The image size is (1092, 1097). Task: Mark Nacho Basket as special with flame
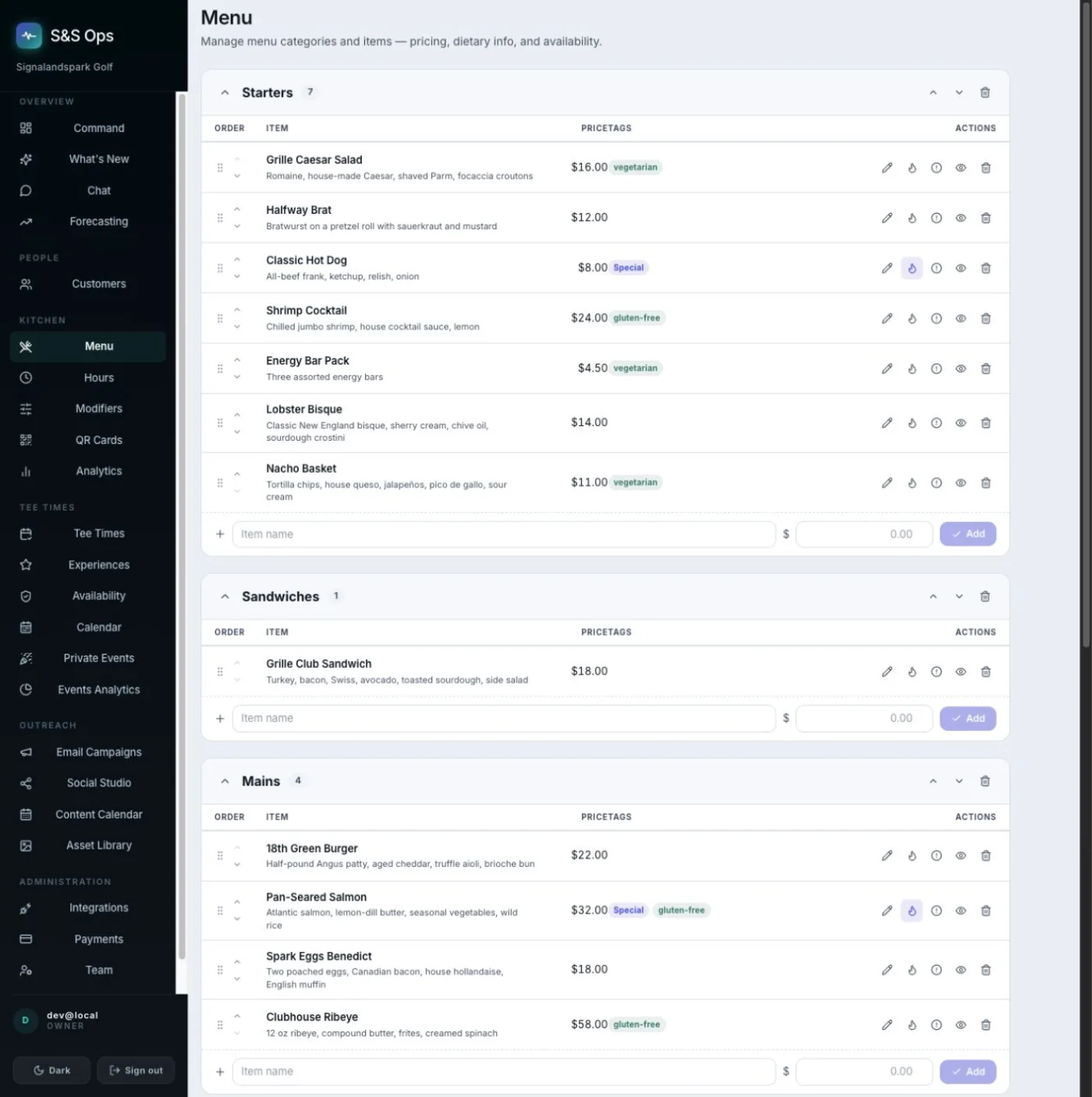click(x=912, y=483)
